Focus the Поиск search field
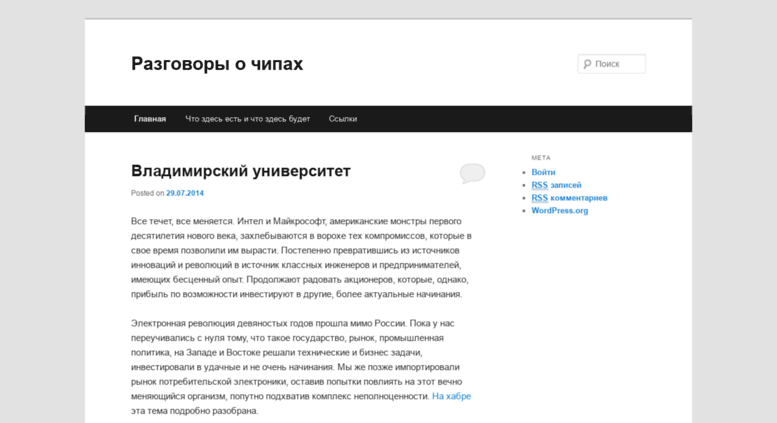This screenshot has height=423, width=777. (611, 64)
